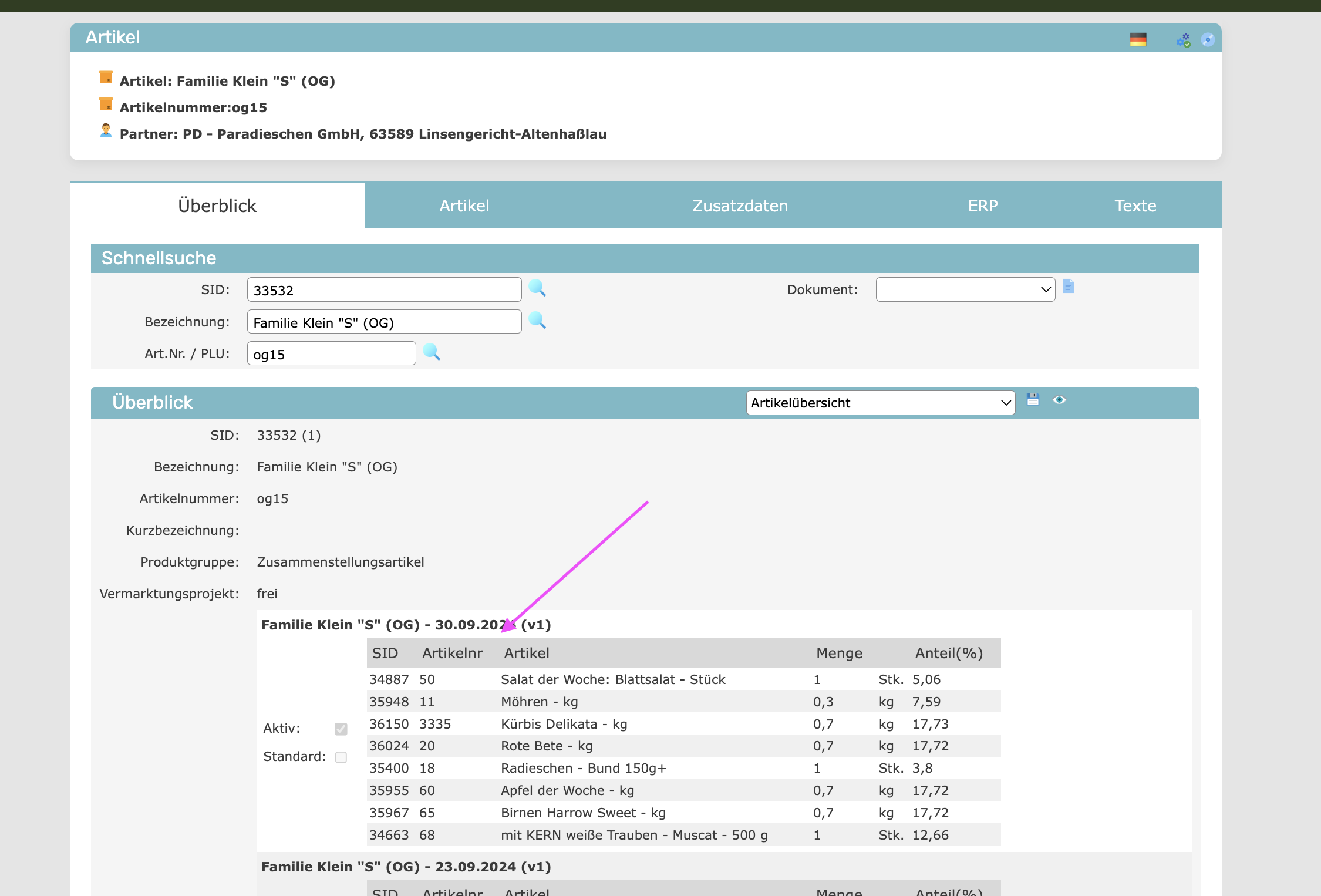1321x896 pixels.
Task: Toggle the Aktiv checkbox
Action: point(341,729)
